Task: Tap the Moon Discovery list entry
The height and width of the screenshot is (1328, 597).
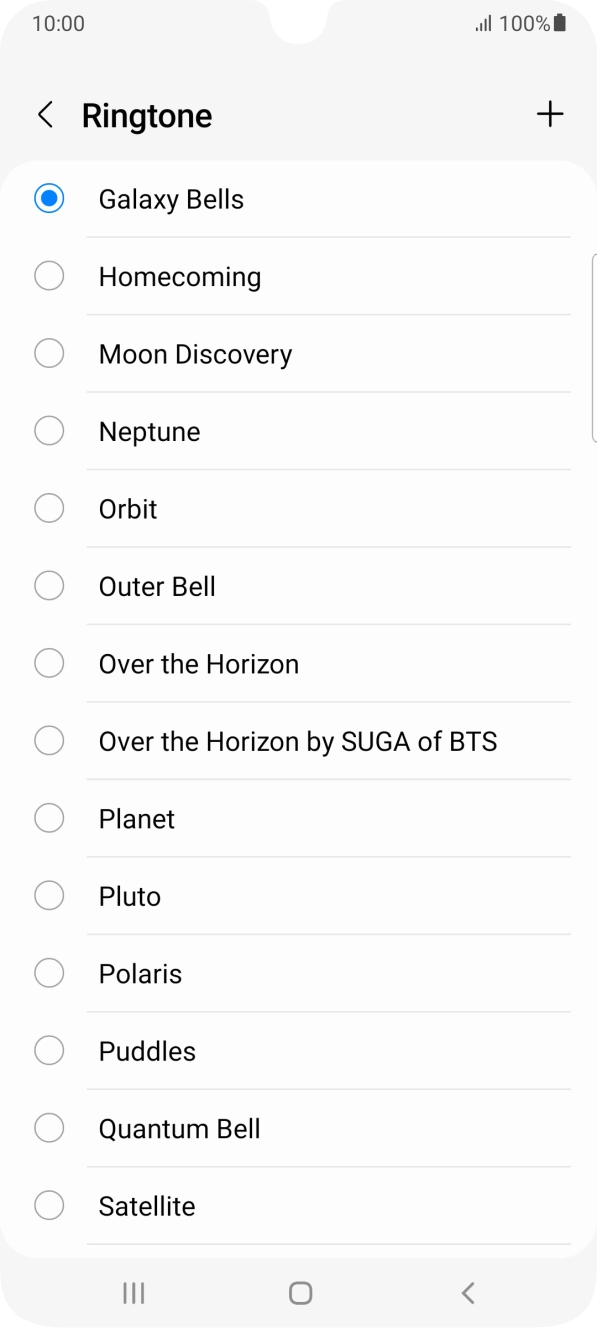Action: (x=195, y=354)
